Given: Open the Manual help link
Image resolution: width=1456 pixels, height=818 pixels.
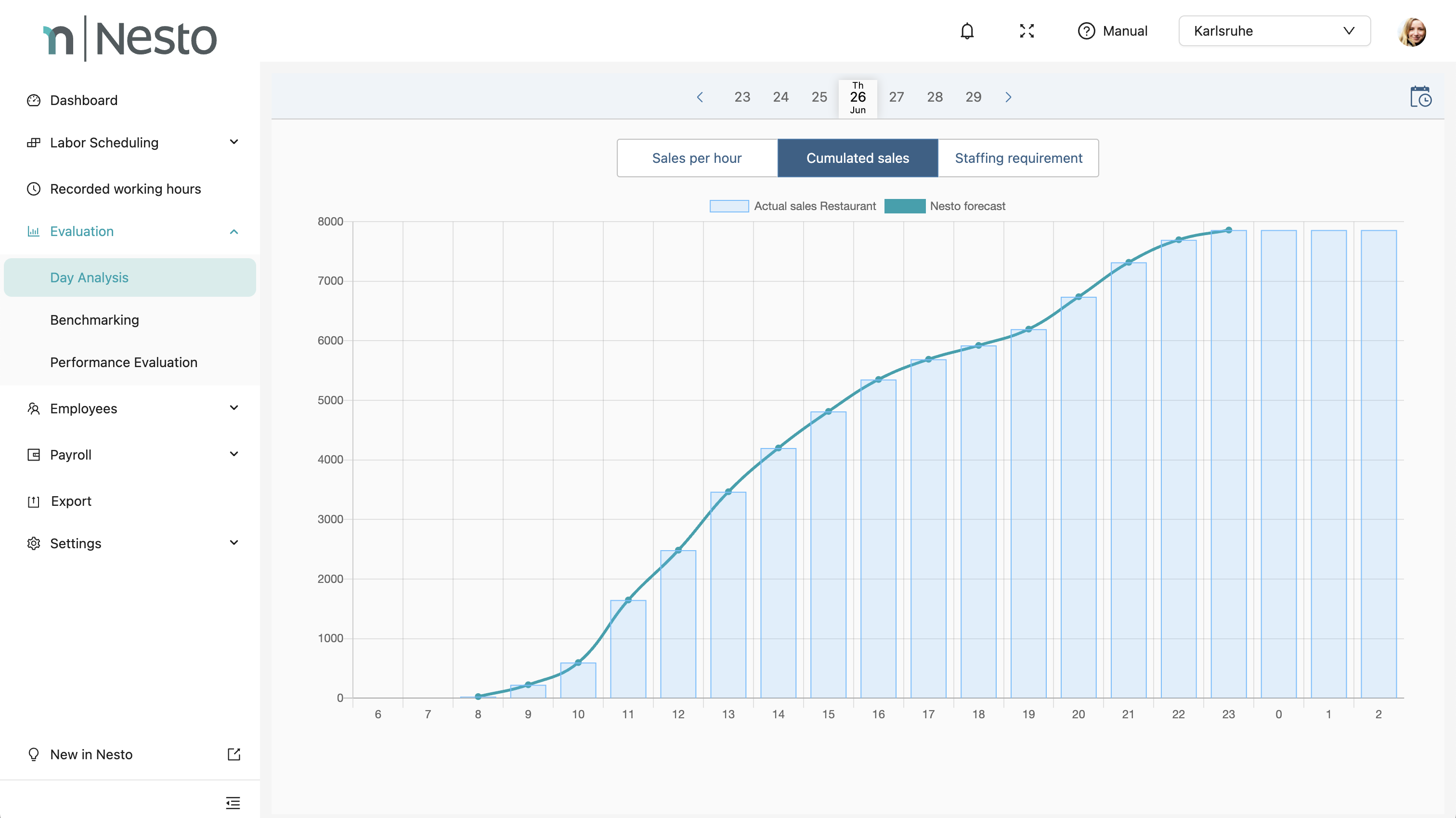Looking at the screenshot, I should (x=1112, y=31).
